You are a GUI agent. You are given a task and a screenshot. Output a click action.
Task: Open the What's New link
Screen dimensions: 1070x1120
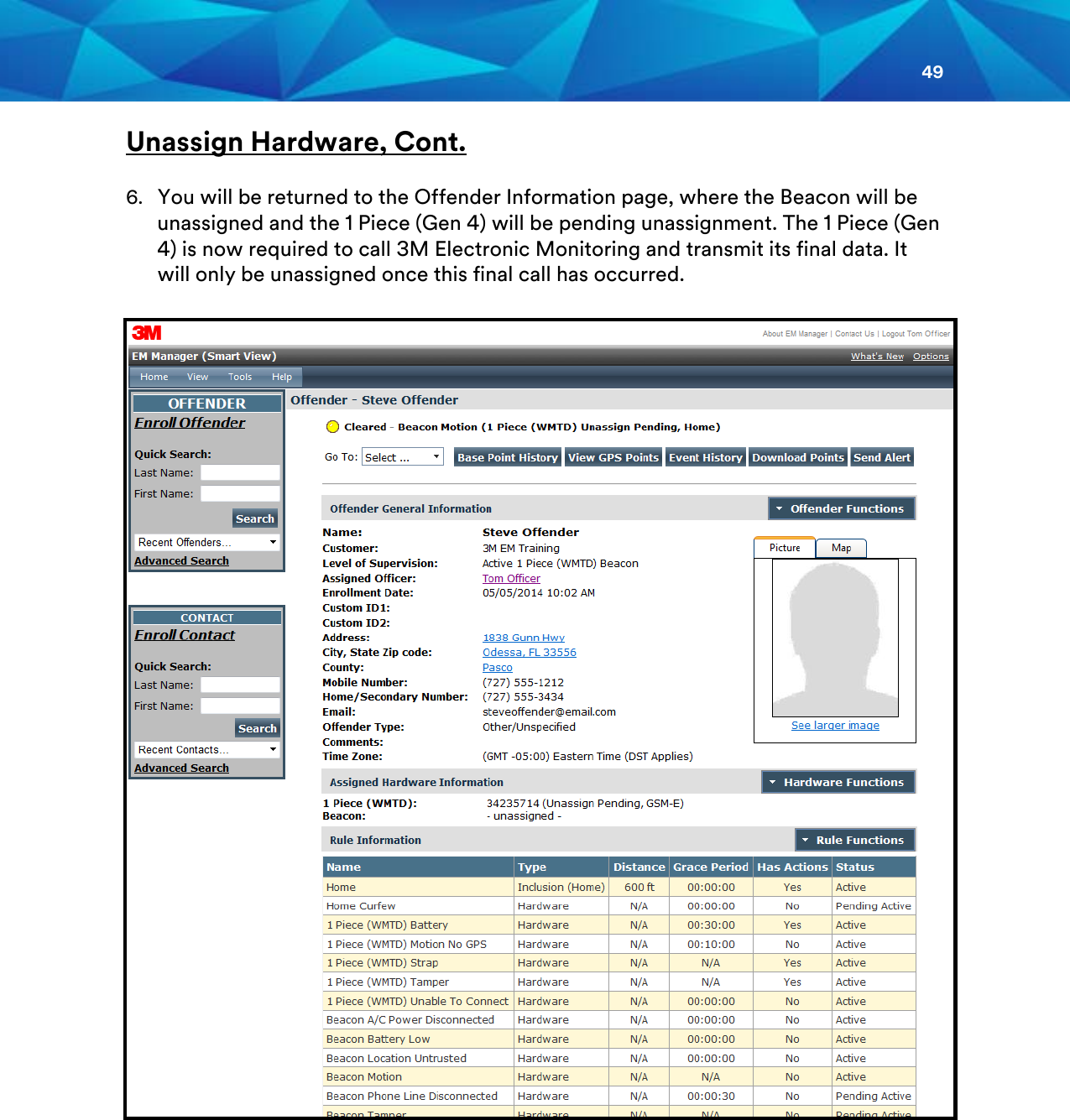(x=877, y=357)
